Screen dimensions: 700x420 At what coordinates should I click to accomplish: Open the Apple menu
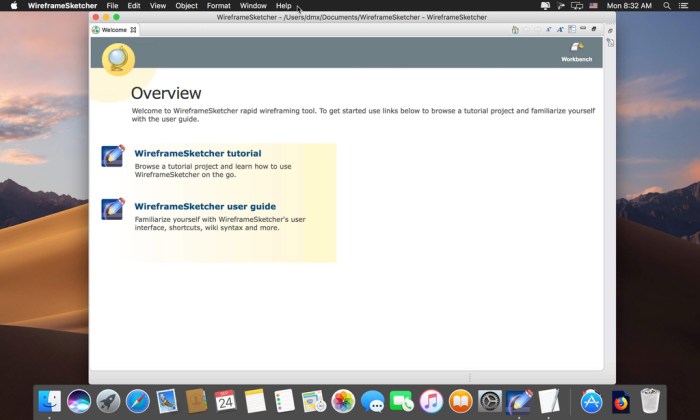click(x=14, y=6)
